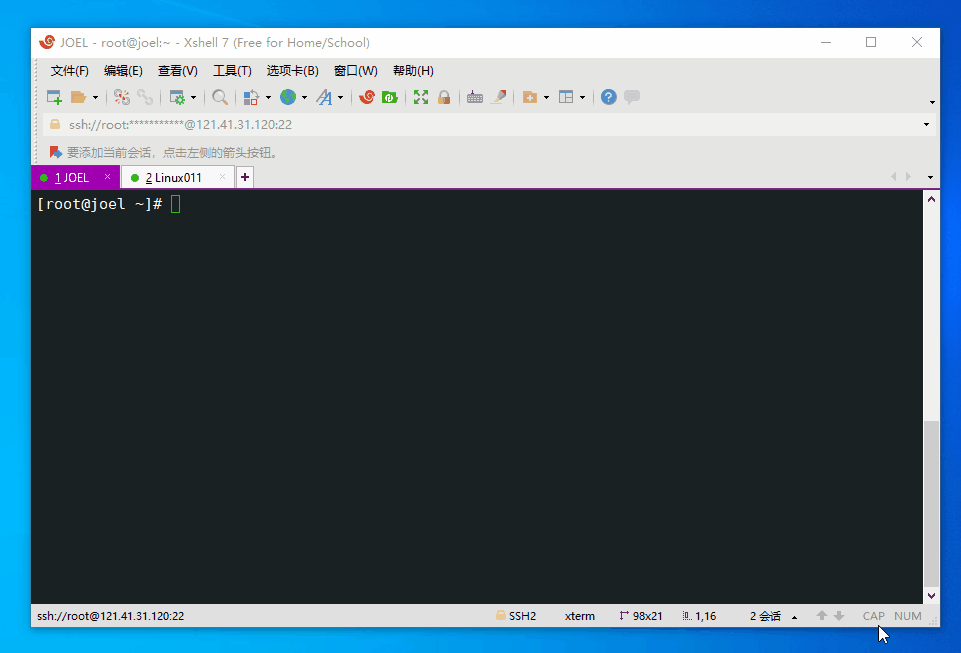
Task: Click the pane layout icon
Action: tap(566, 97)
